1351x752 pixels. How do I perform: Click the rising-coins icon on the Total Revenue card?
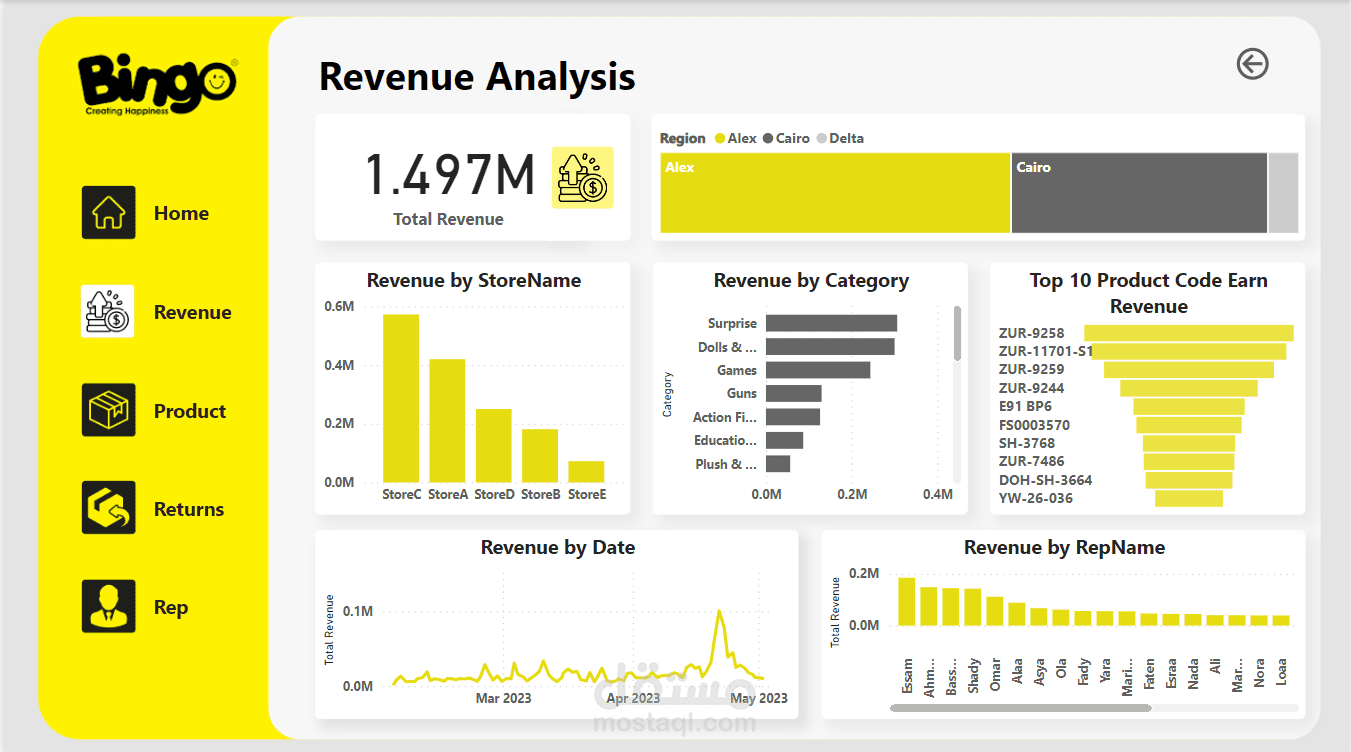pyautogui.click(x=582, y=177)
